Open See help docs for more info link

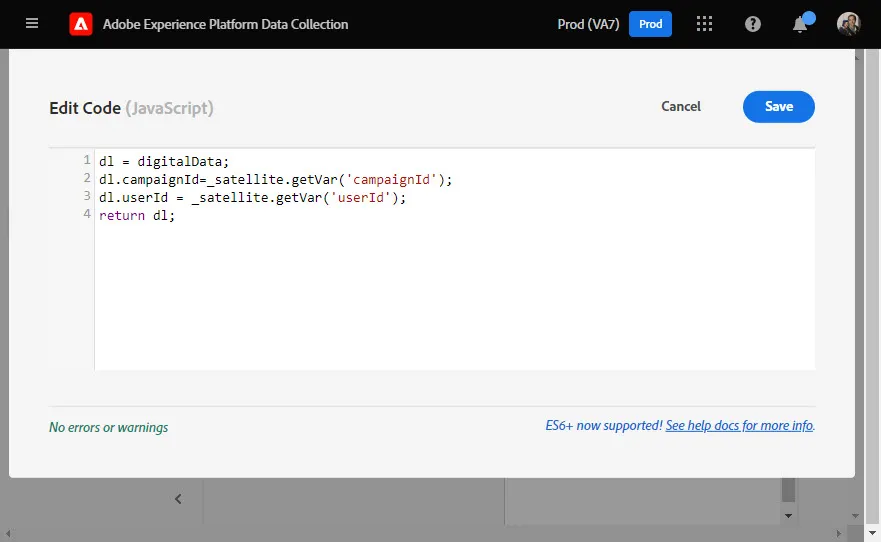pos(739,426)
